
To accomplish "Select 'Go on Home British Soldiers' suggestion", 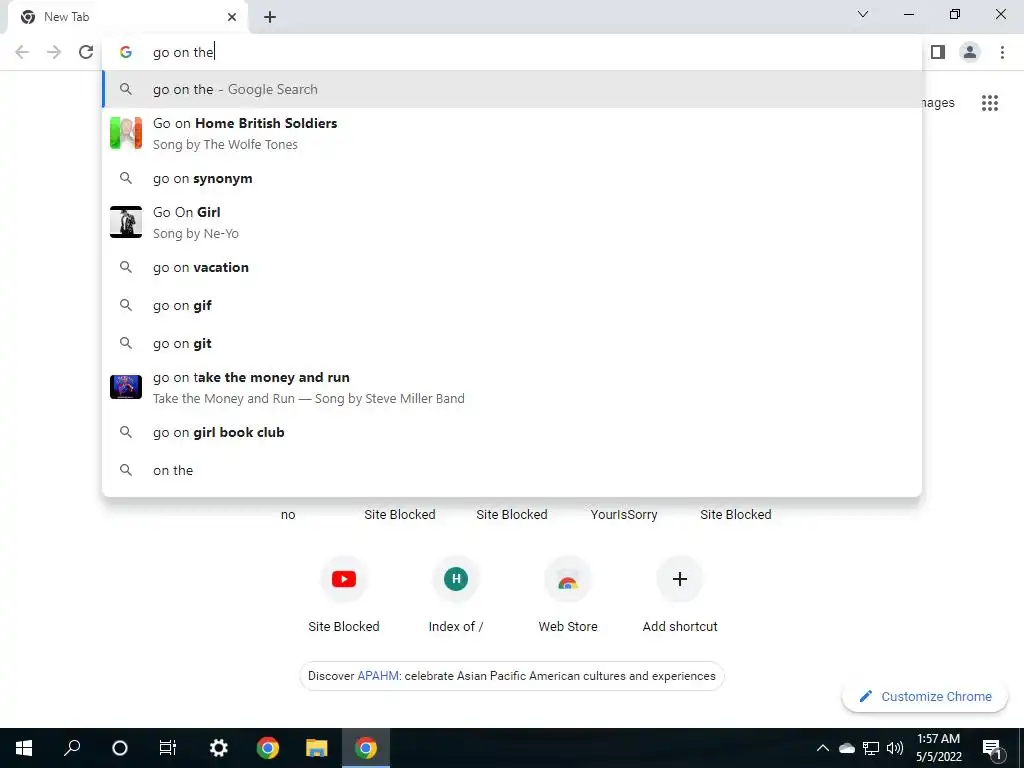I will tap(512, 133).
